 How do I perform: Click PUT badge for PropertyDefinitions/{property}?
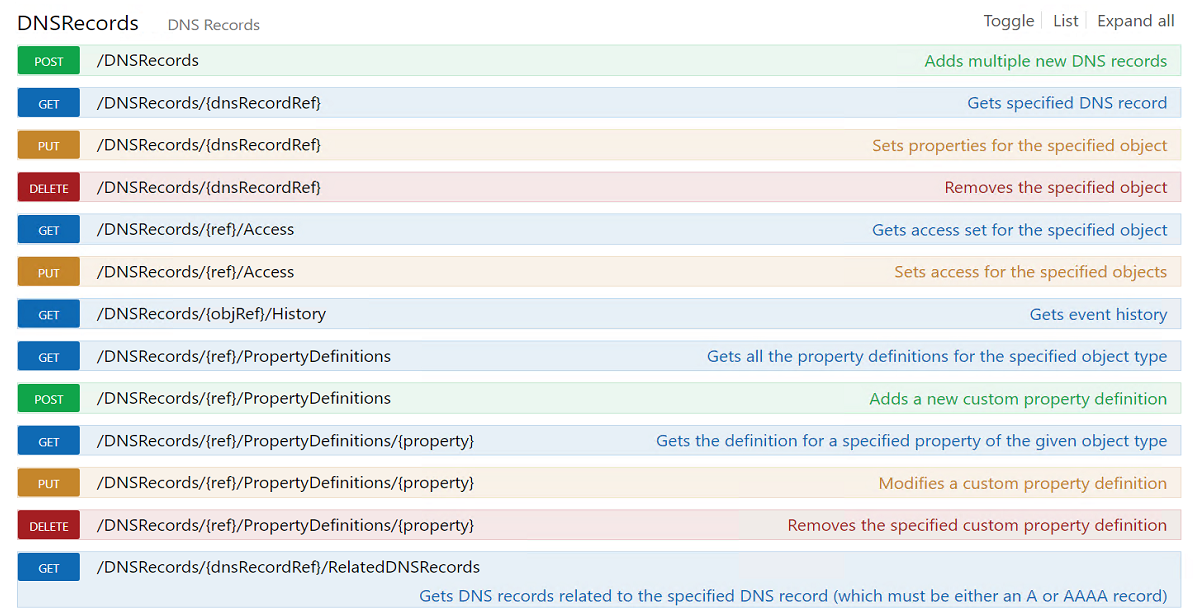tap(48, 484)
